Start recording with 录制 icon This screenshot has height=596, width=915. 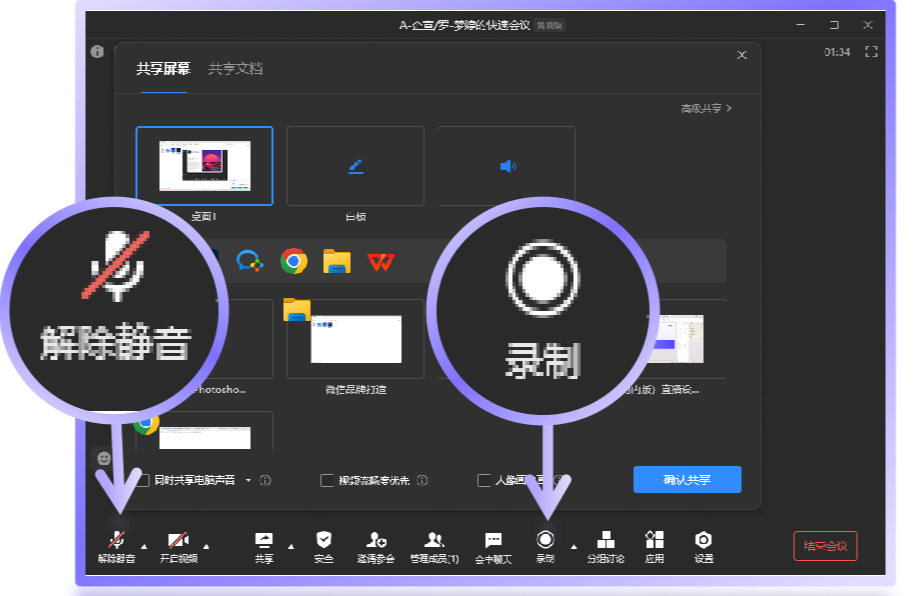[x=546, y=540]
